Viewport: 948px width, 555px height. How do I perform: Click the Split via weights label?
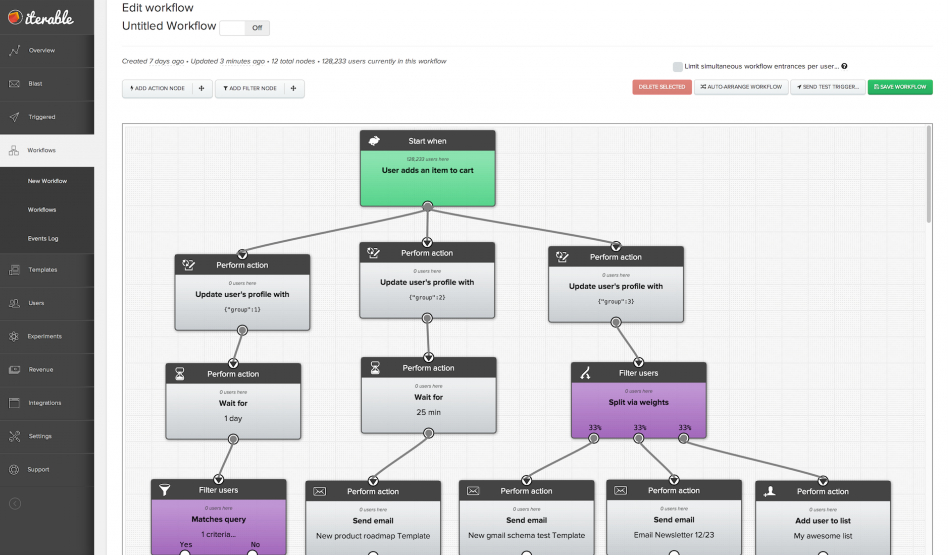(638, 402)
